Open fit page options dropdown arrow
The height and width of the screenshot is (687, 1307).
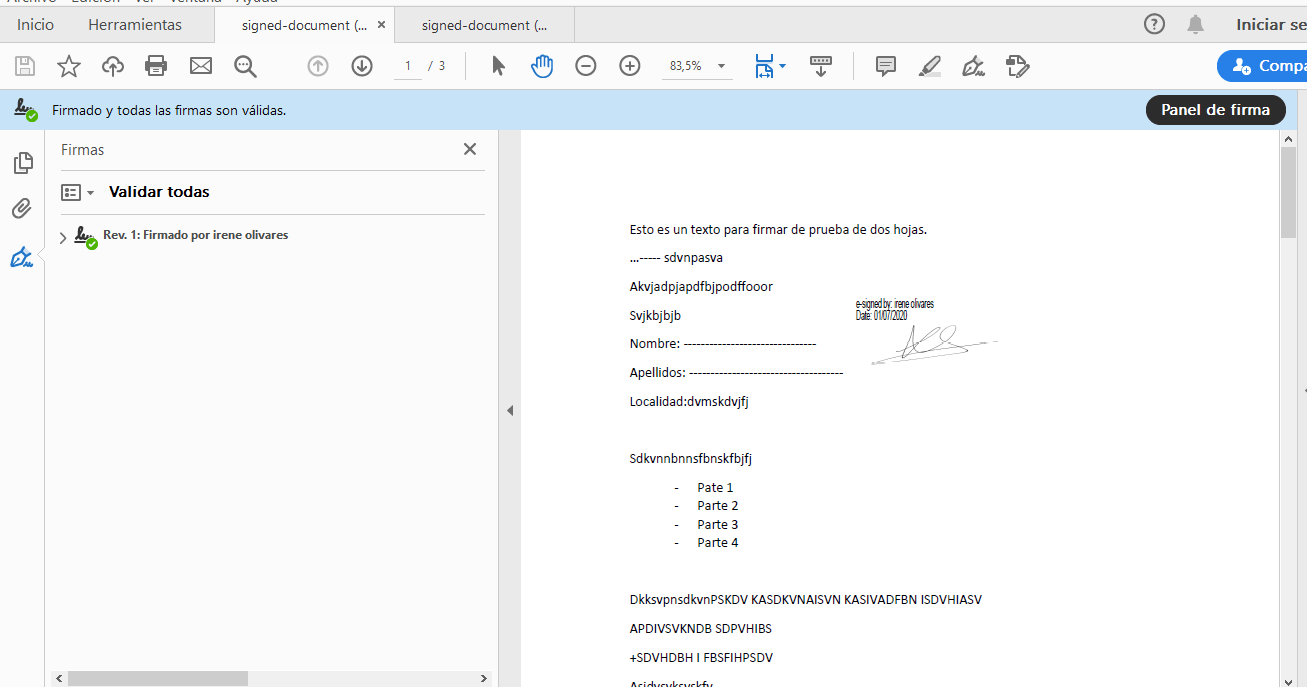(782, 66)
